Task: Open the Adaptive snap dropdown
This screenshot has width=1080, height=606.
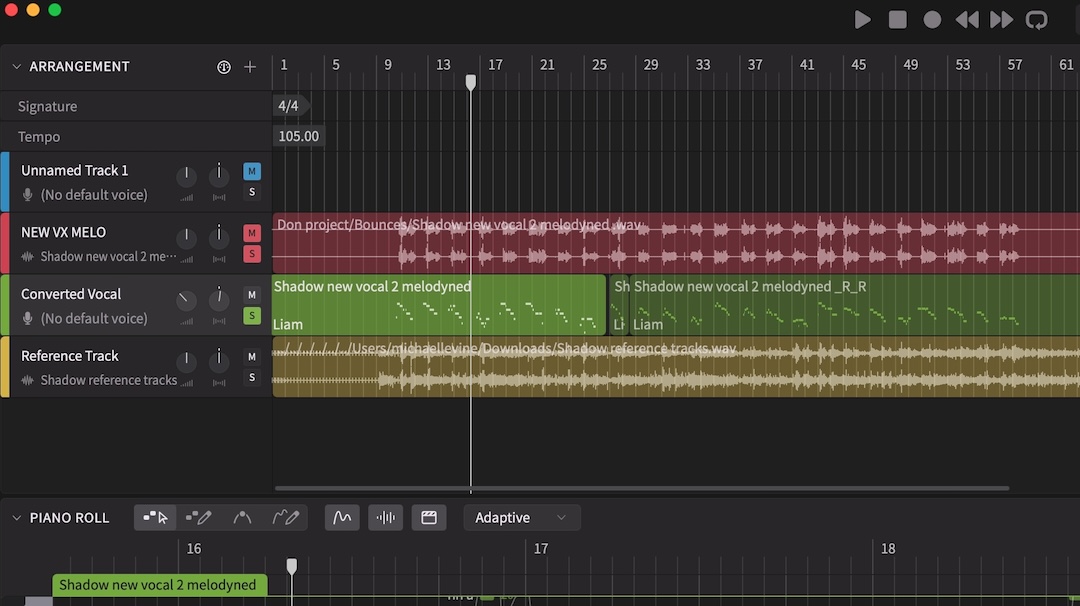Action: [x=521, y=517]
